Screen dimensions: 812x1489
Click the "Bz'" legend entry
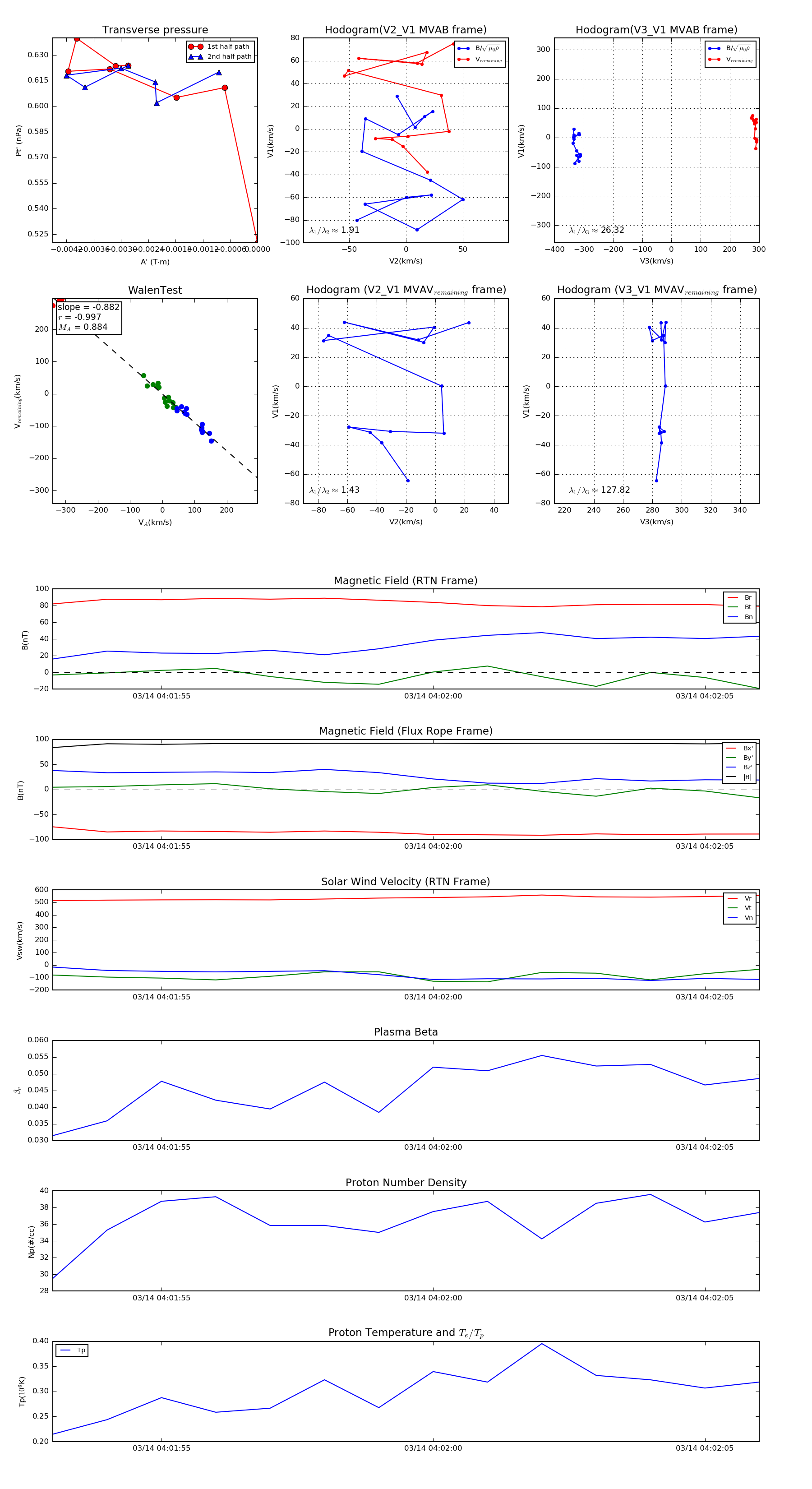[739, 767]
